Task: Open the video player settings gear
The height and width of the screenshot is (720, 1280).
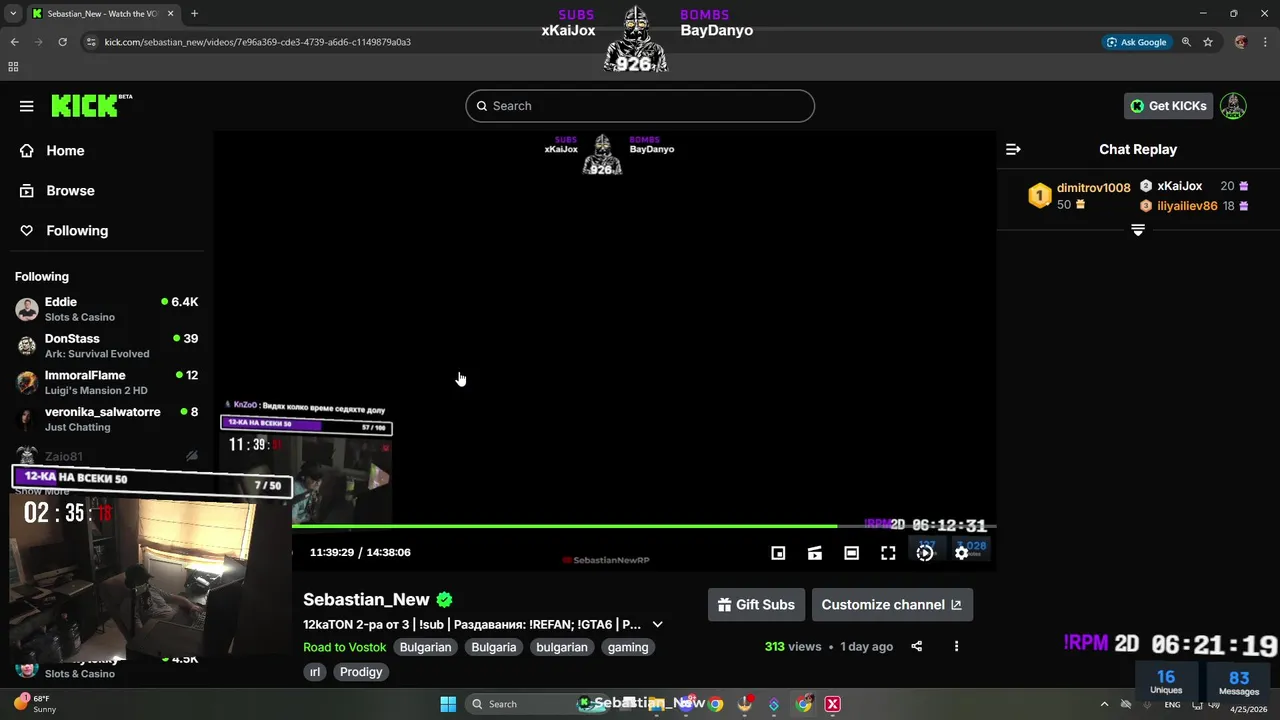Action: coord(961,553)
